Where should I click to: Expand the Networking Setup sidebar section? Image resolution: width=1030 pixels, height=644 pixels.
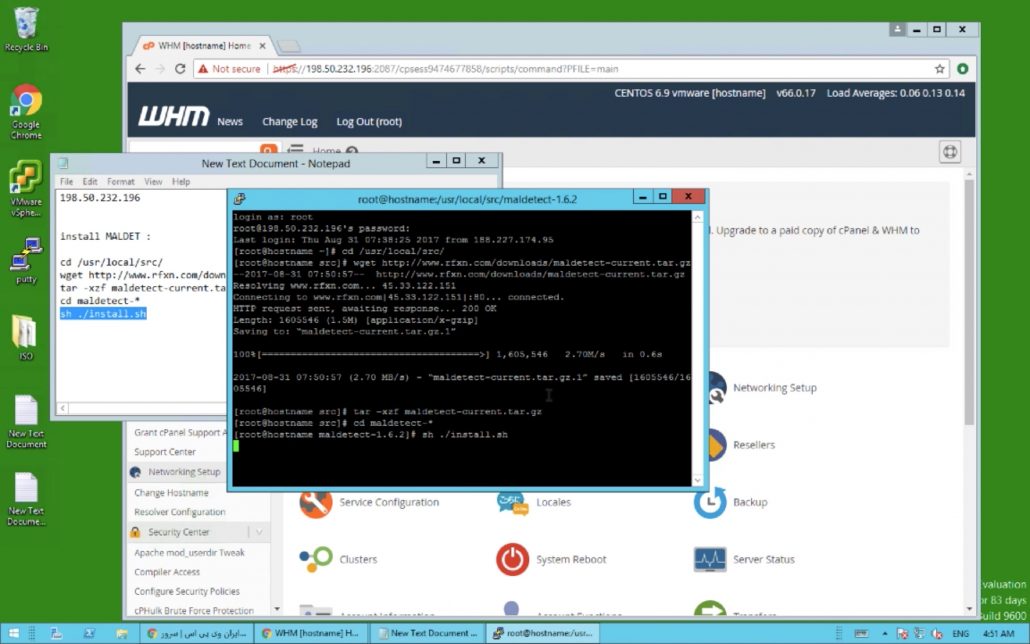click(183, 472)
